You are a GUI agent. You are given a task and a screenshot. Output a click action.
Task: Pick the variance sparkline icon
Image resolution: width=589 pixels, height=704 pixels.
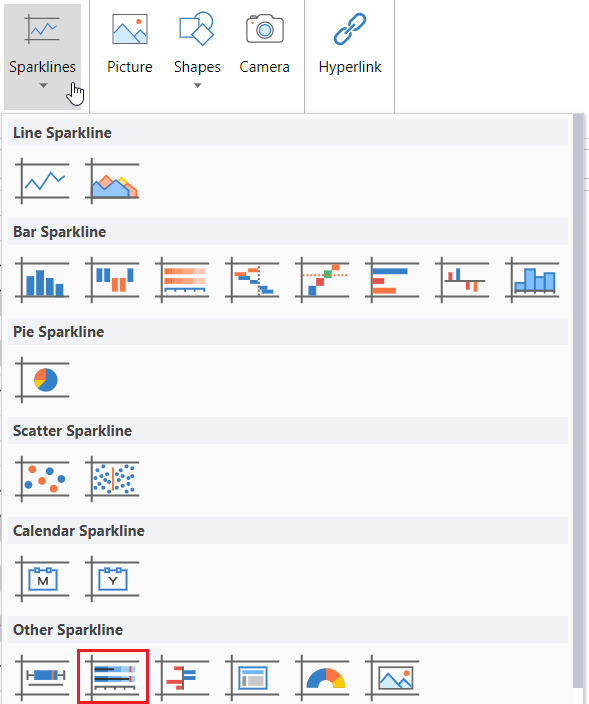(462, 280)
